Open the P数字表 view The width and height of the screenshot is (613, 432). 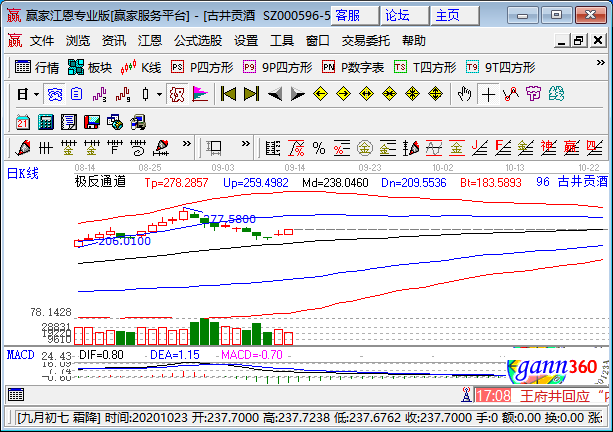(x=353, y=67)
